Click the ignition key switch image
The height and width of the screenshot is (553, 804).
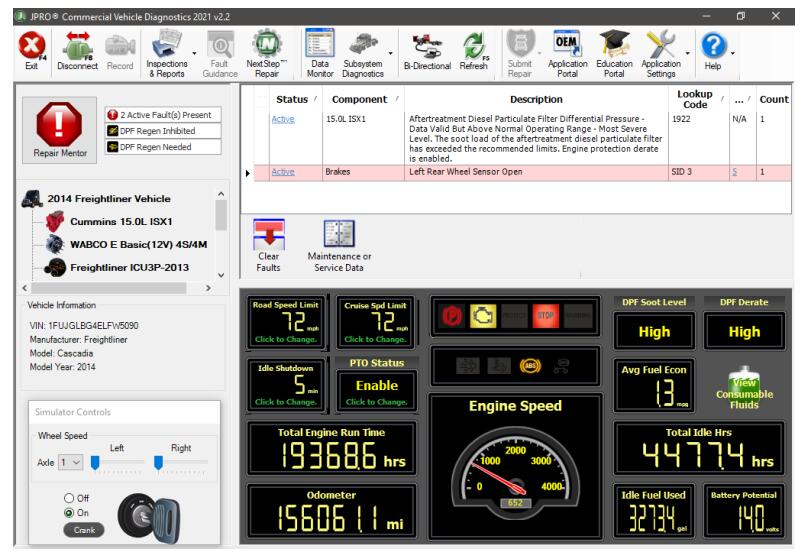149,518
